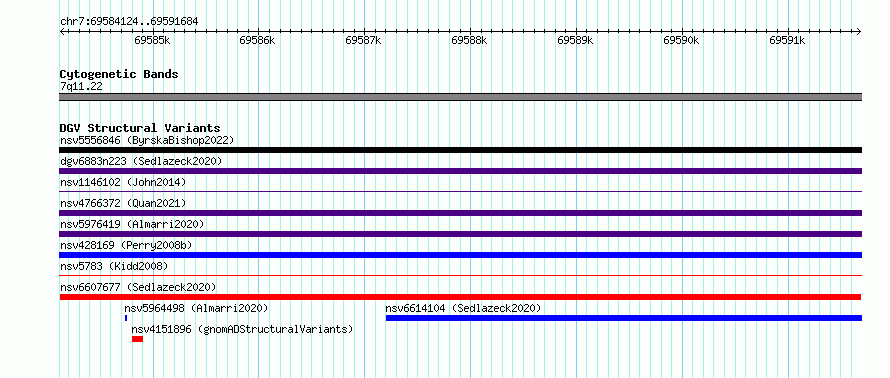Click the 69590k ruler label
This screenshot has height=378, width=890.
[x=682, y=40]
